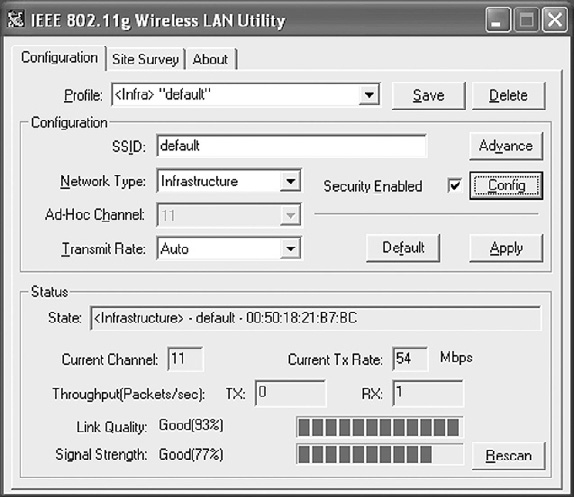Click the Throughput(Packets/sec) label

click(128, 394)
